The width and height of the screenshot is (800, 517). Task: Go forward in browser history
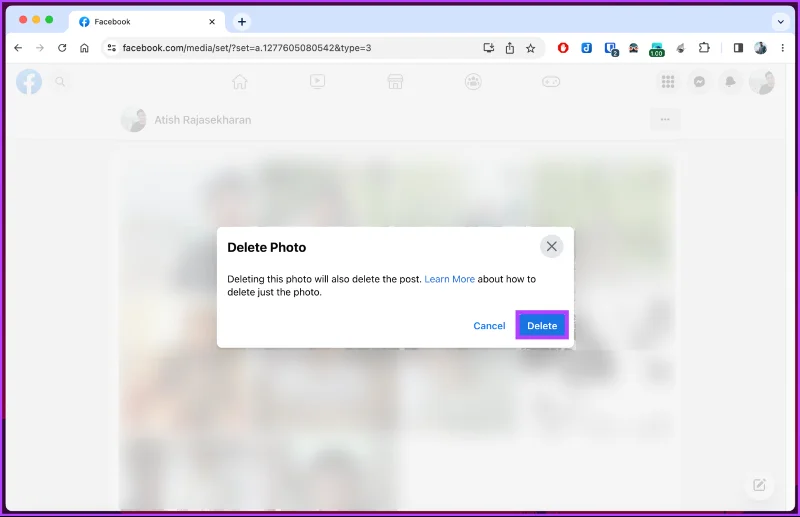(40, 48)
